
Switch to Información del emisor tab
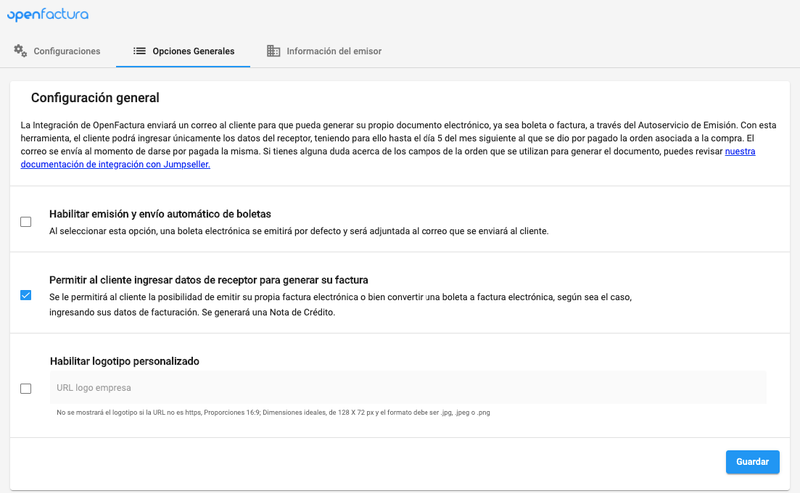click(324, 51)
